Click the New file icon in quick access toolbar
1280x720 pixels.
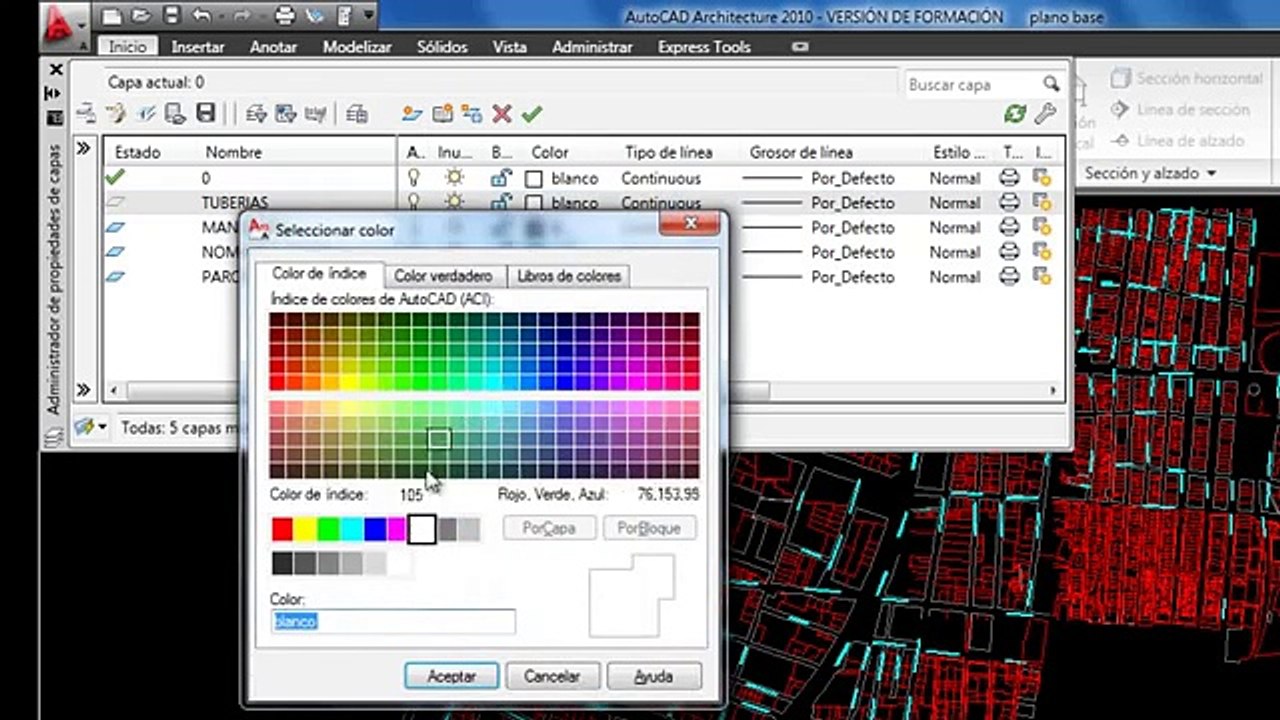[x=112, y=16]
